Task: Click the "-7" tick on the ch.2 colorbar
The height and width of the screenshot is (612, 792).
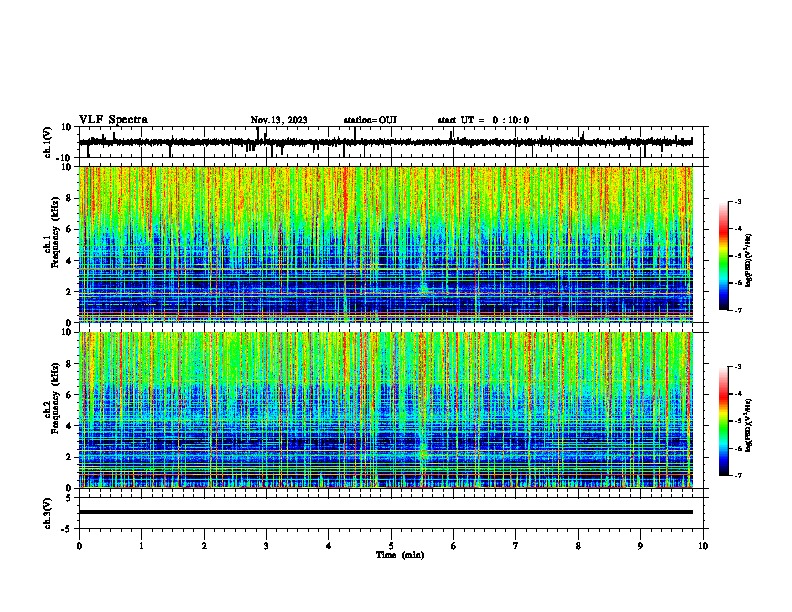Action: [738, 476]
